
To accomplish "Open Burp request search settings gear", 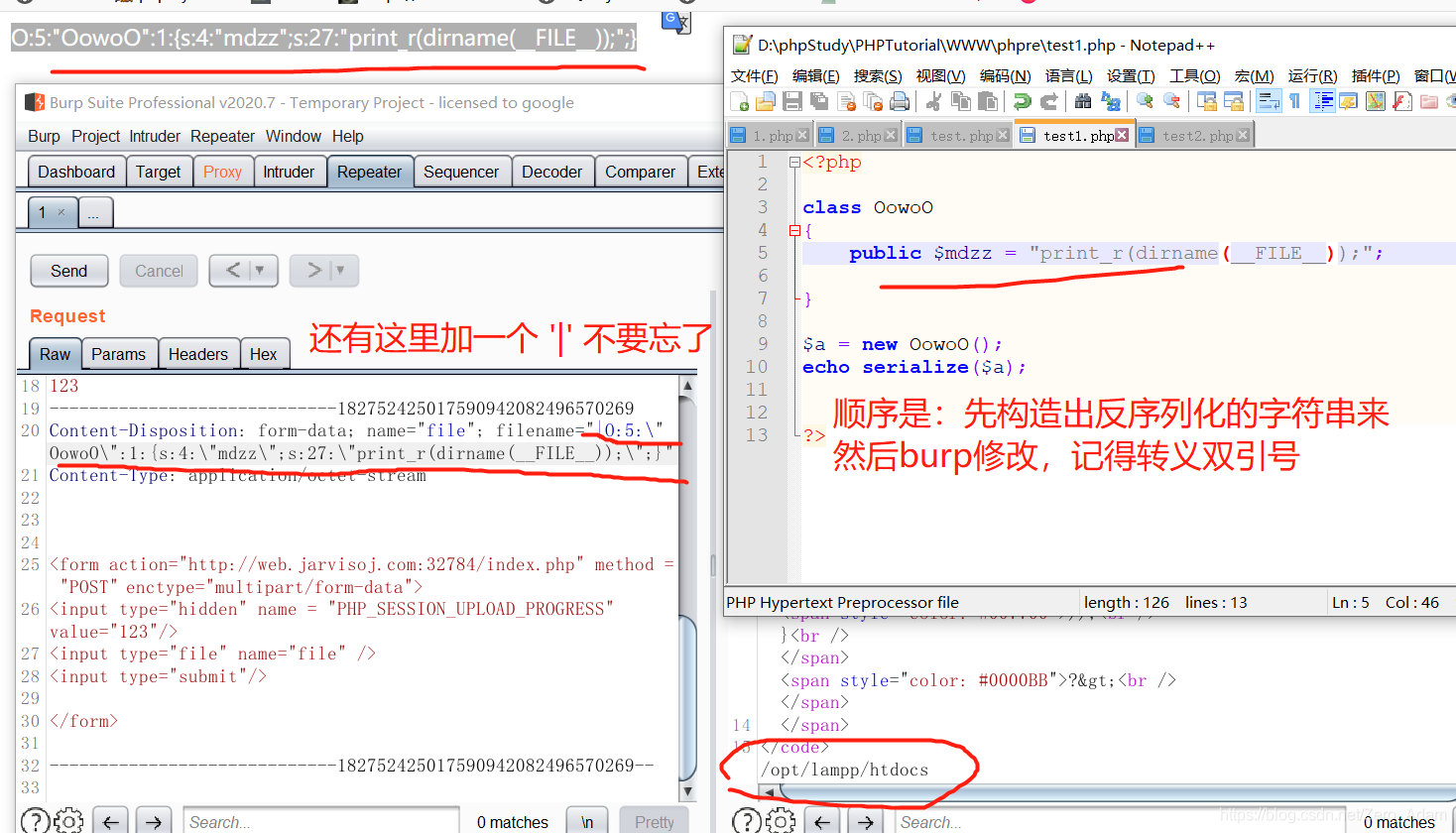I will click(x=68, y=821).
